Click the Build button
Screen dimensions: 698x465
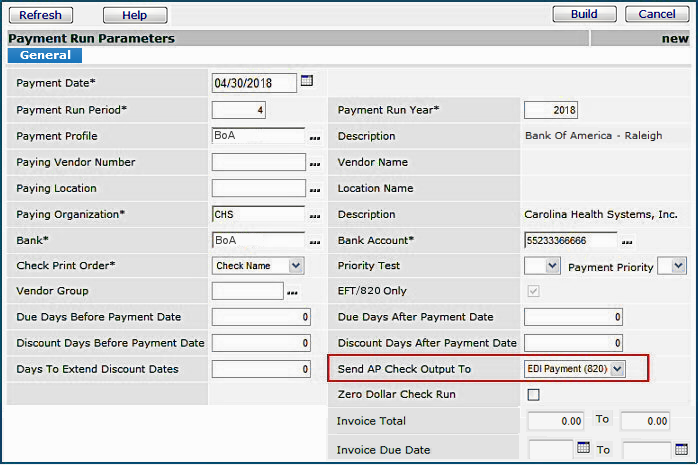click(x=584, y=14)
